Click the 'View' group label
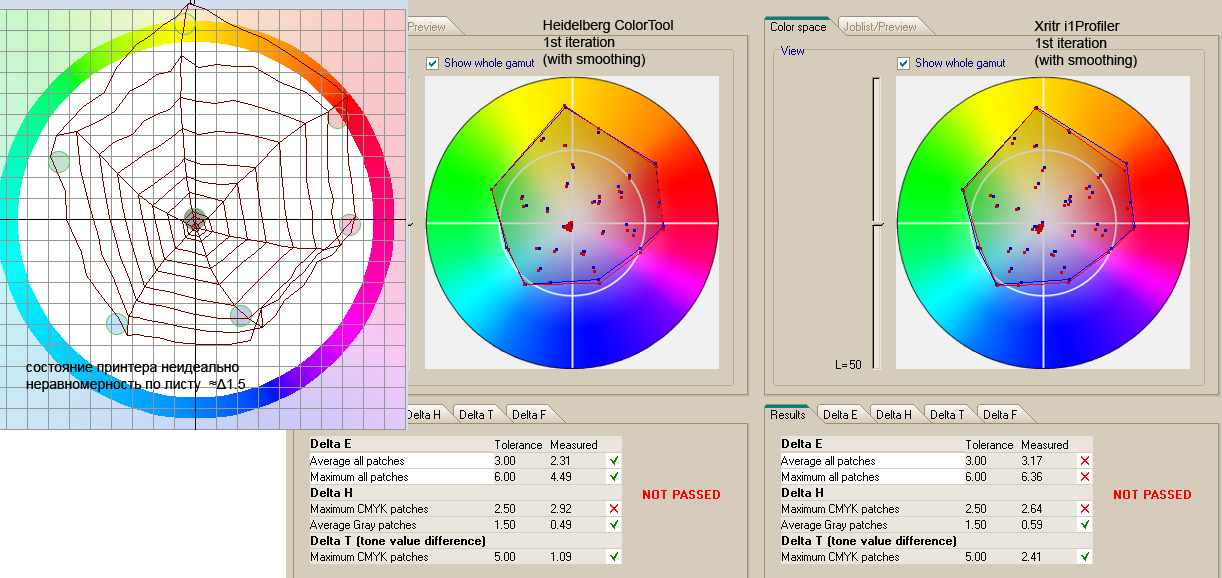 [792, 50]
